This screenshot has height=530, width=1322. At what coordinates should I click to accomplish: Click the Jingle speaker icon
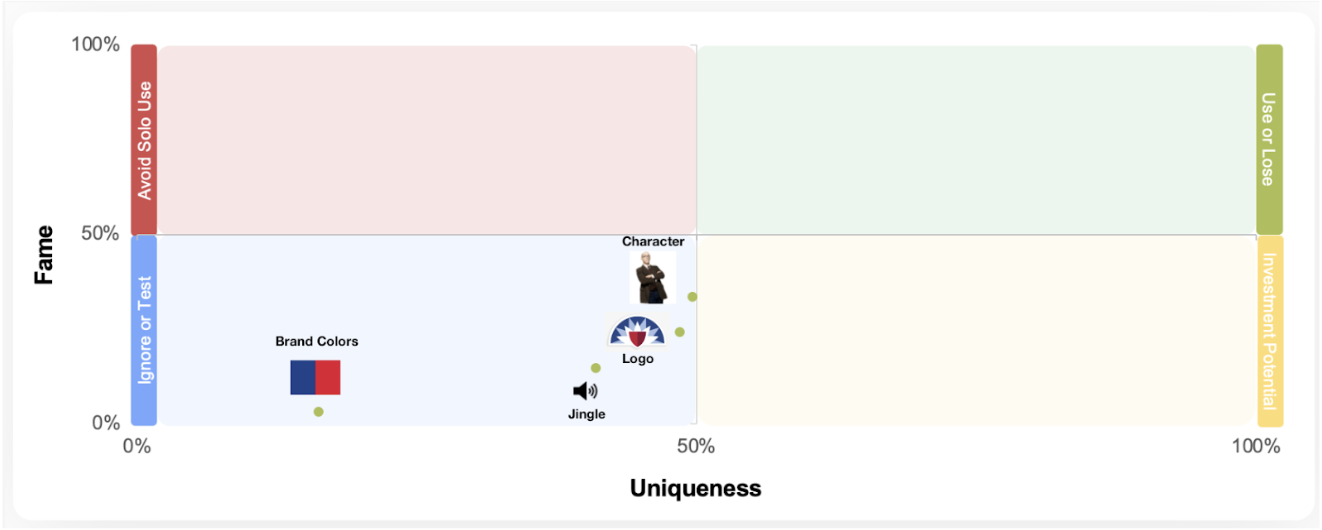585,391
